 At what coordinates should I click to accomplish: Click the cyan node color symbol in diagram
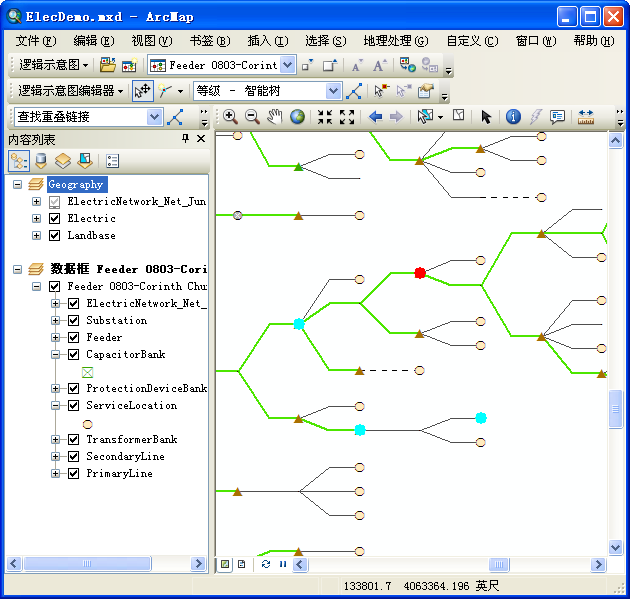pyautogui.click(x=299, y=324)
